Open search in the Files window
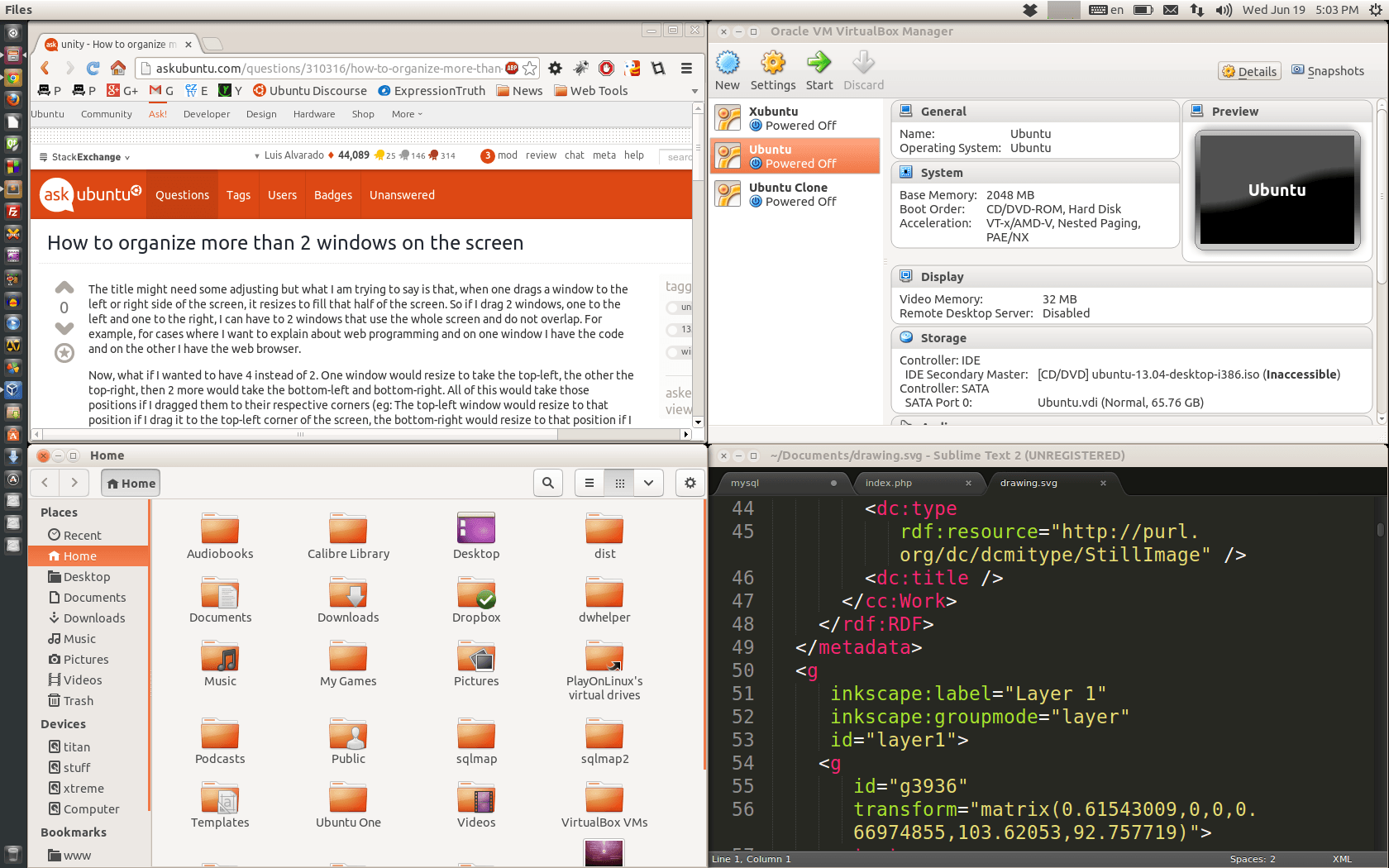This screenshot has width=1389, height=868. pos(548,483)
